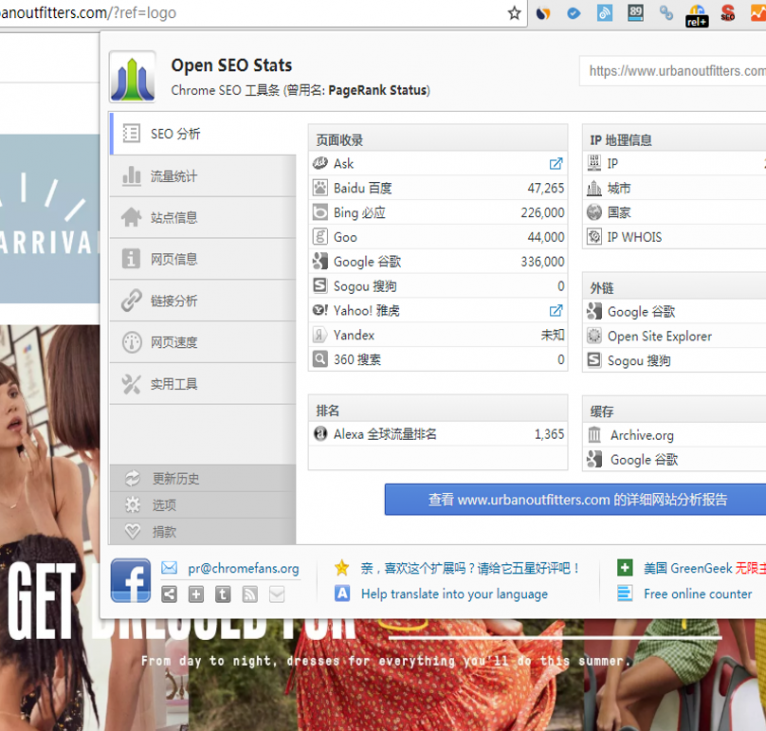
Task: Click Help translate into your language link
Action: (x=454, y=593)
